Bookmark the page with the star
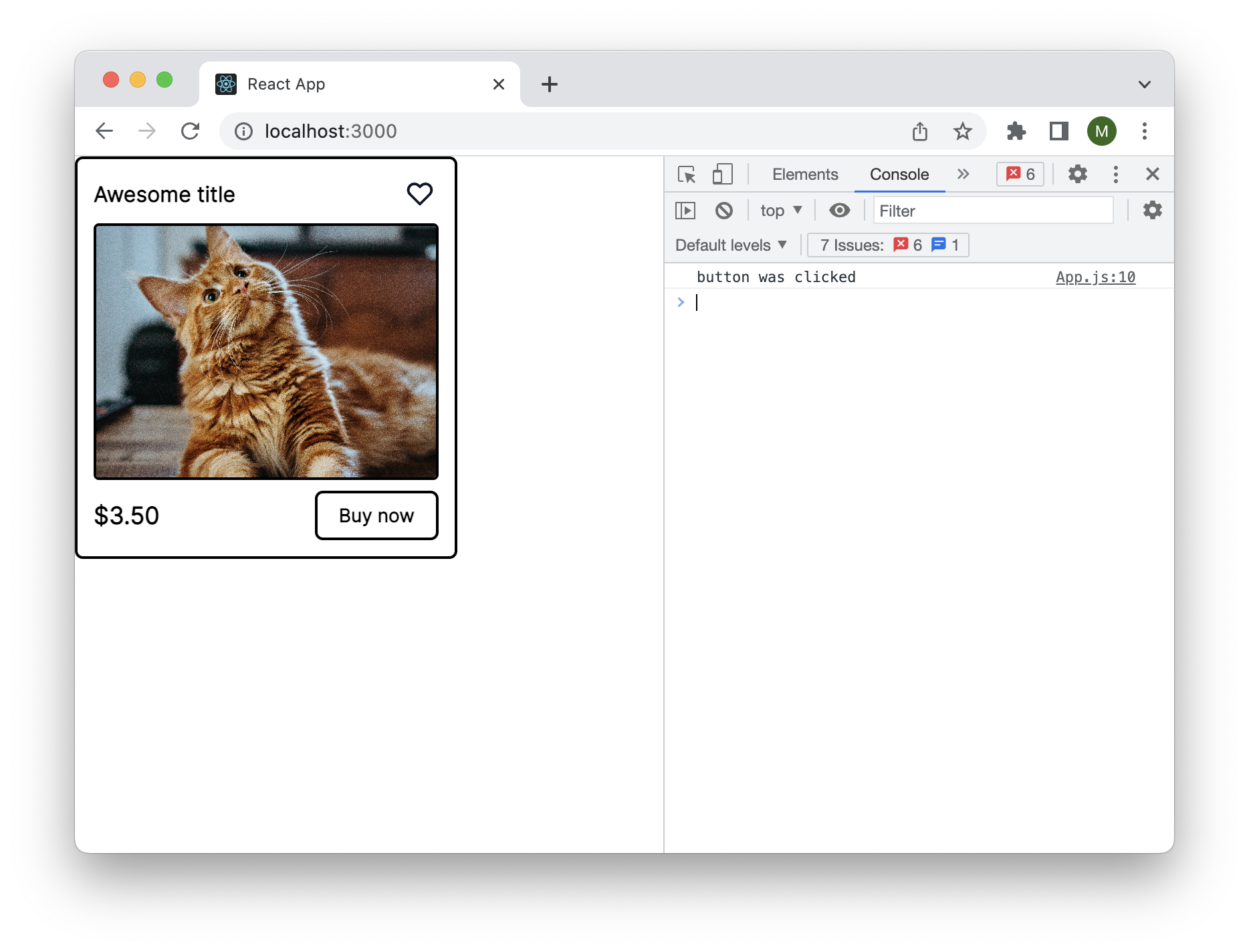Screen dimensions: 1249x952 pos(963,131)
